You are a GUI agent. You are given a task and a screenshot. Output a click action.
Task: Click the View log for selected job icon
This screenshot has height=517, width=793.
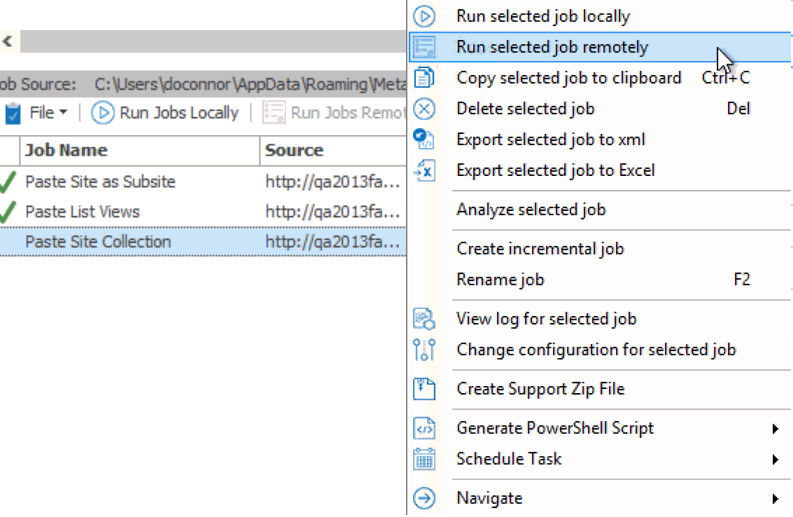click(x=424, y=319)
